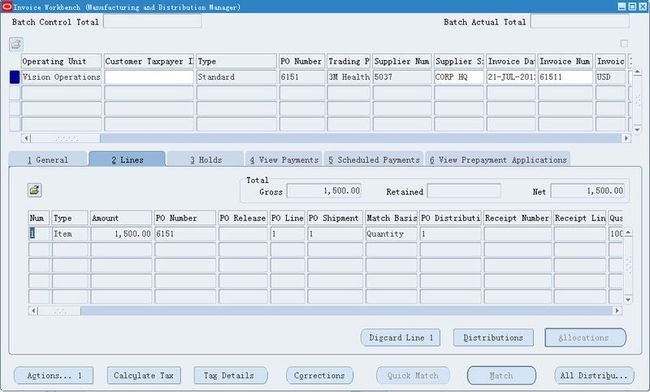
Task: Click the All Distributions button
Action: click(594, 375)
